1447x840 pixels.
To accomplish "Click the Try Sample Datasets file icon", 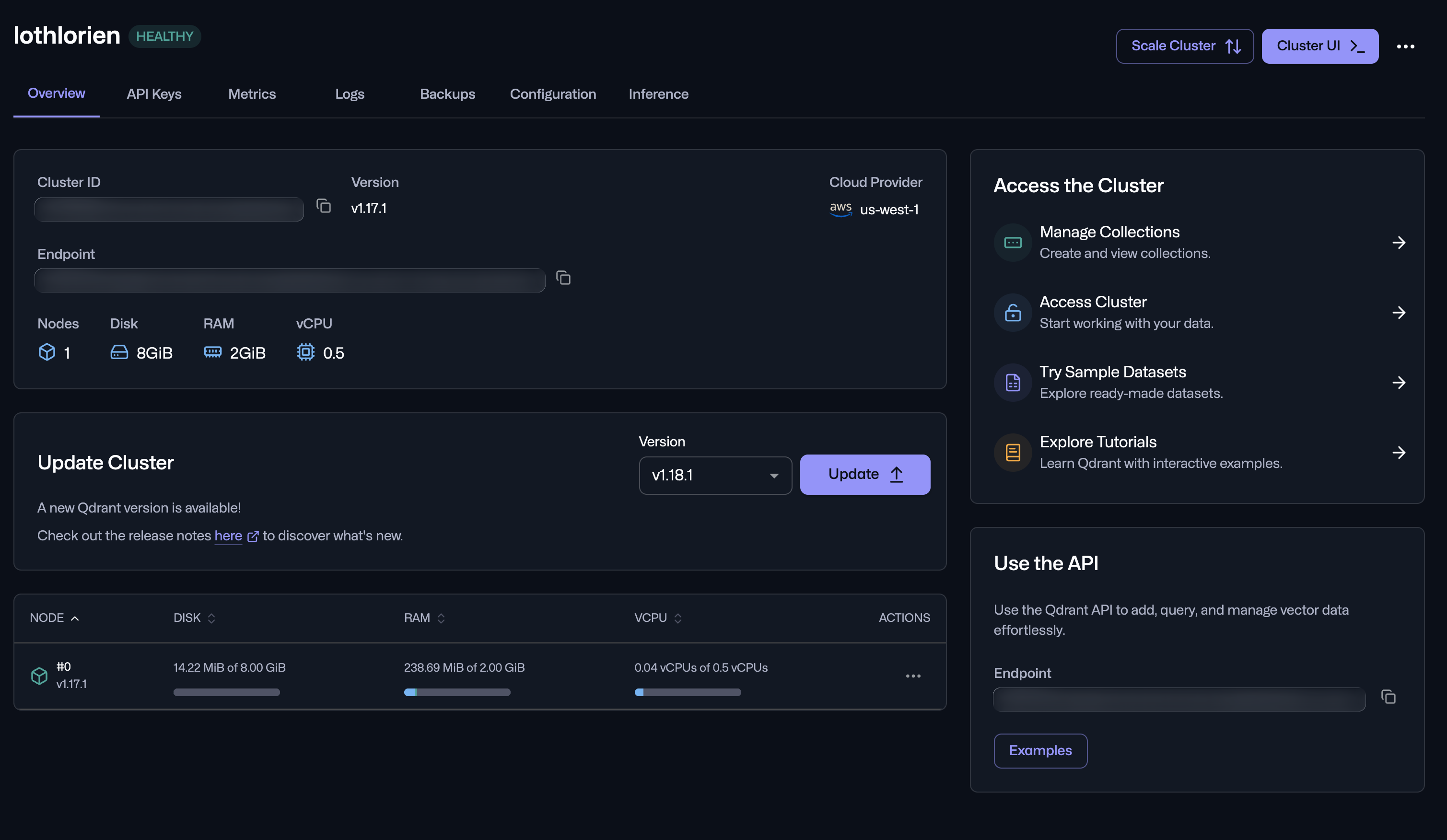I will click(x=1013, y=383).
